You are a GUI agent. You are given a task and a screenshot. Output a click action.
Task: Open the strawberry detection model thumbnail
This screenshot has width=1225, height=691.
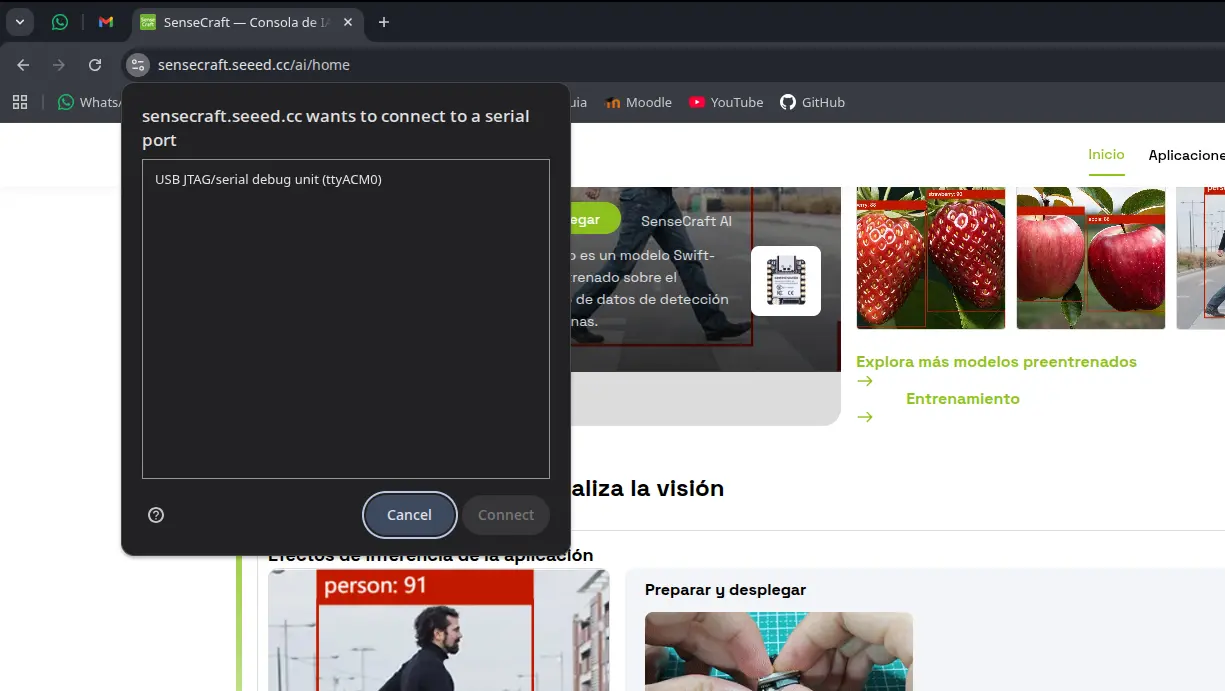(931, 258)
